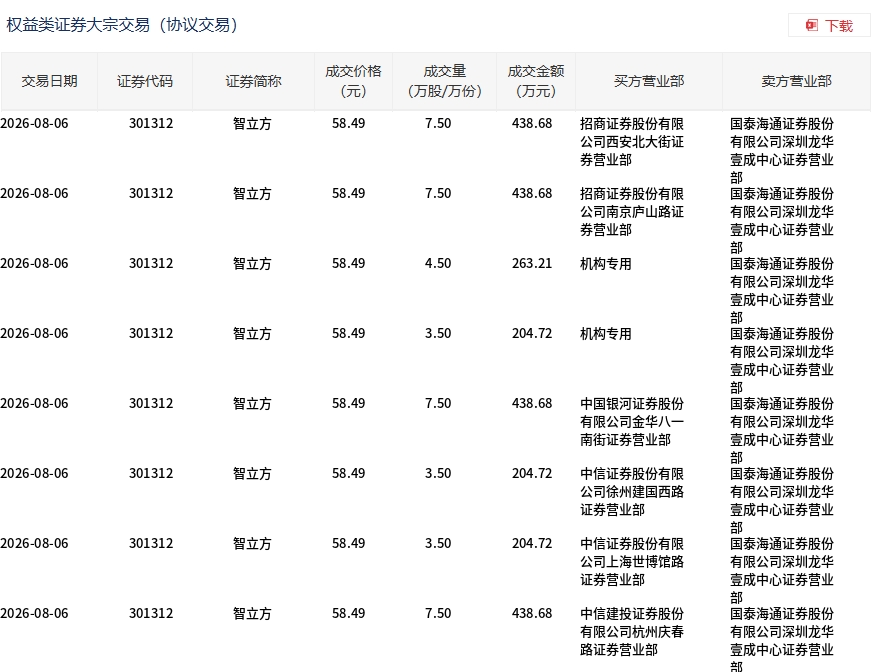The width and height of the screenshot is (872, 672).
Task: Click 智立方 in the 金华八一南街 buyer row
Action: click(x=252, y=403)
